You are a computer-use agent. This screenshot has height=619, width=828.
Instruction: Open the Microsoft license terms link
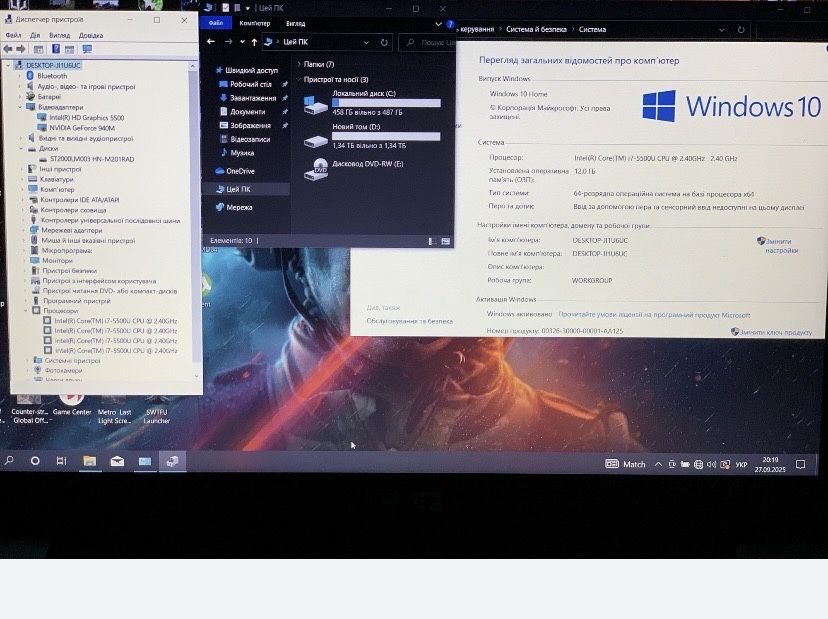pos(654,315)
